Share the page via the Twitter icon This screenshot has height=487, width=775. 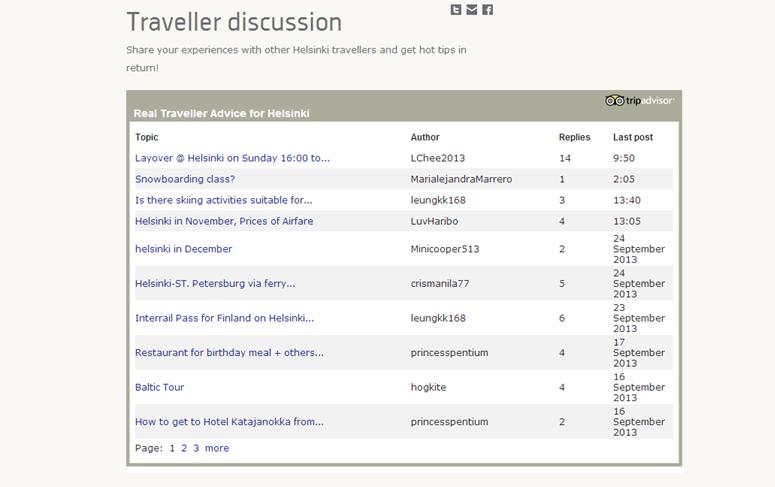pos(456,10)
